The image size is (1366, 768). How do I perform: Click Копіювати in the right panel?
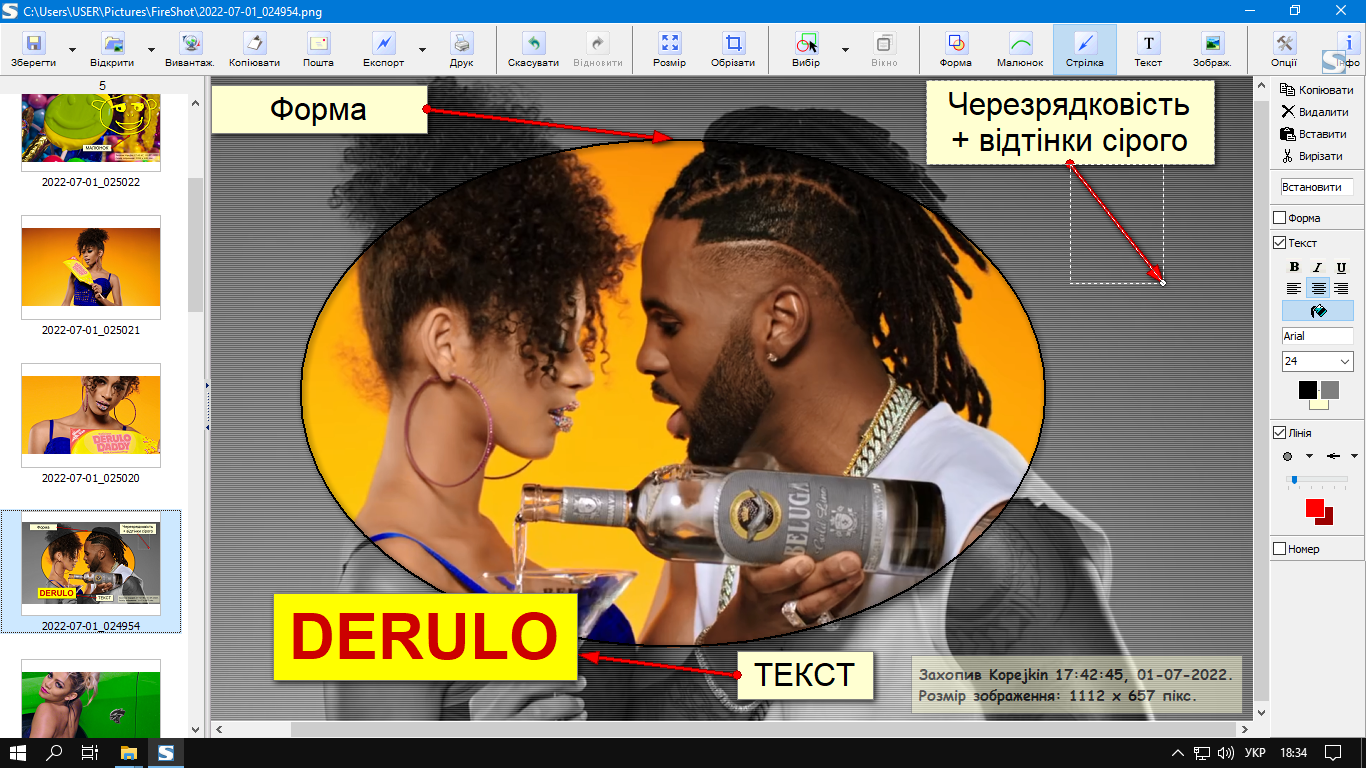1317,90
